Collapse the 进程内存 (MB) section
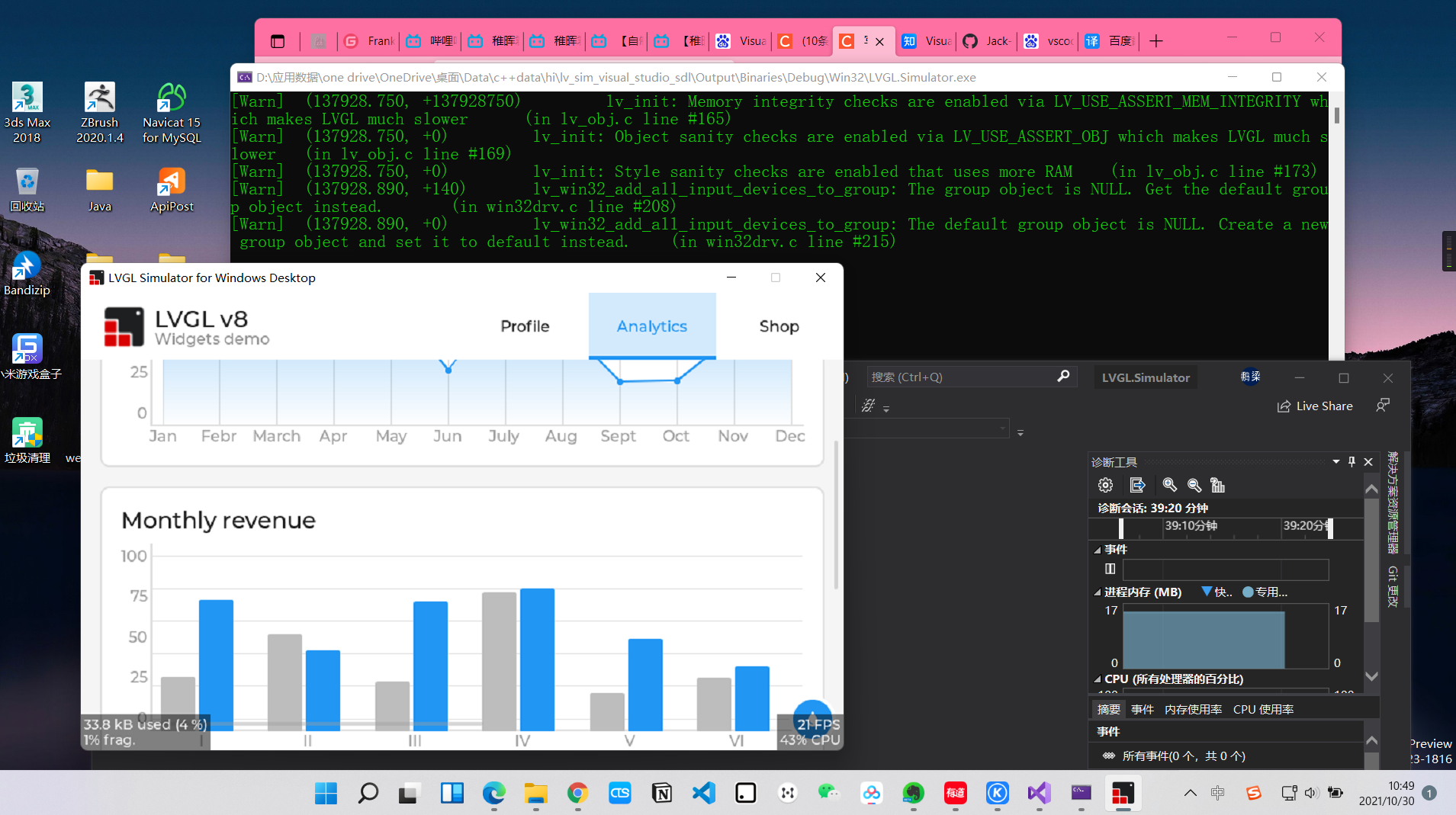Screen dimensions: 1456x815 [1097, 592]
